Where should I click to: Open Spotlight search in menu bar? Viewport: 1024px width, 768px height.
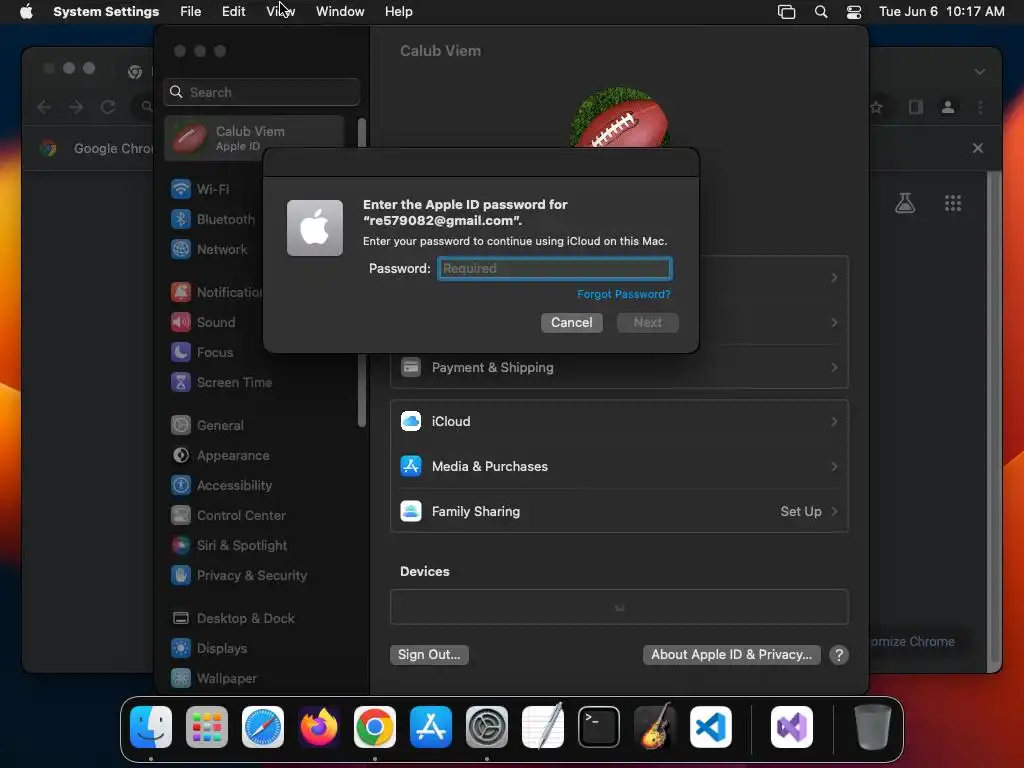(x=821, y=12)
